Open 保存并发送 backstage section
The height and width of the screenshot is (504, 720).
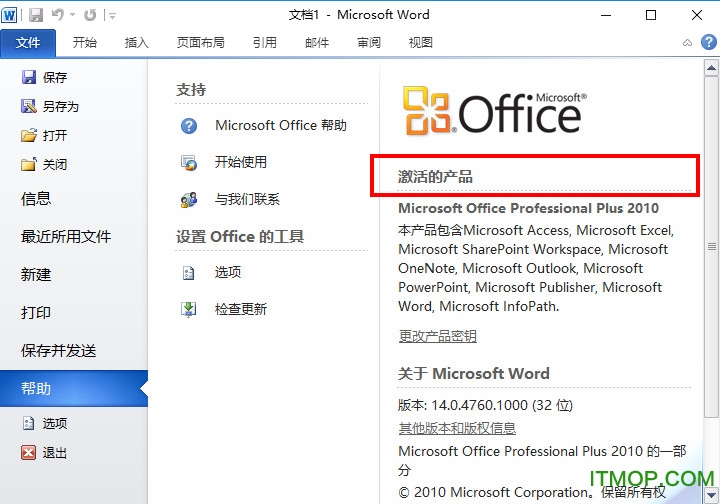click(58, 351)
